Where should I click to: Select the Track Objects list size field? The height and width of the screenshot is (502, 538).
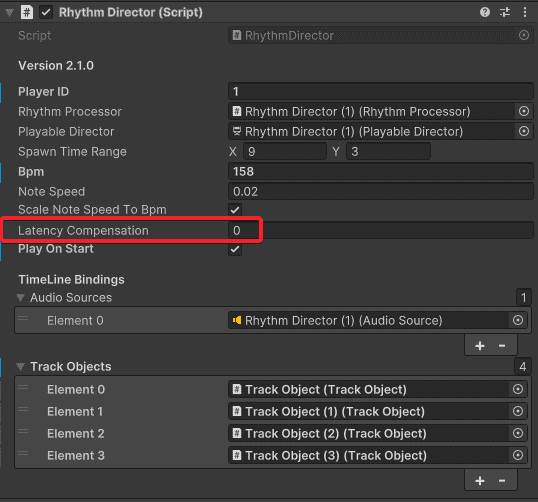click(x=523, y=366)
